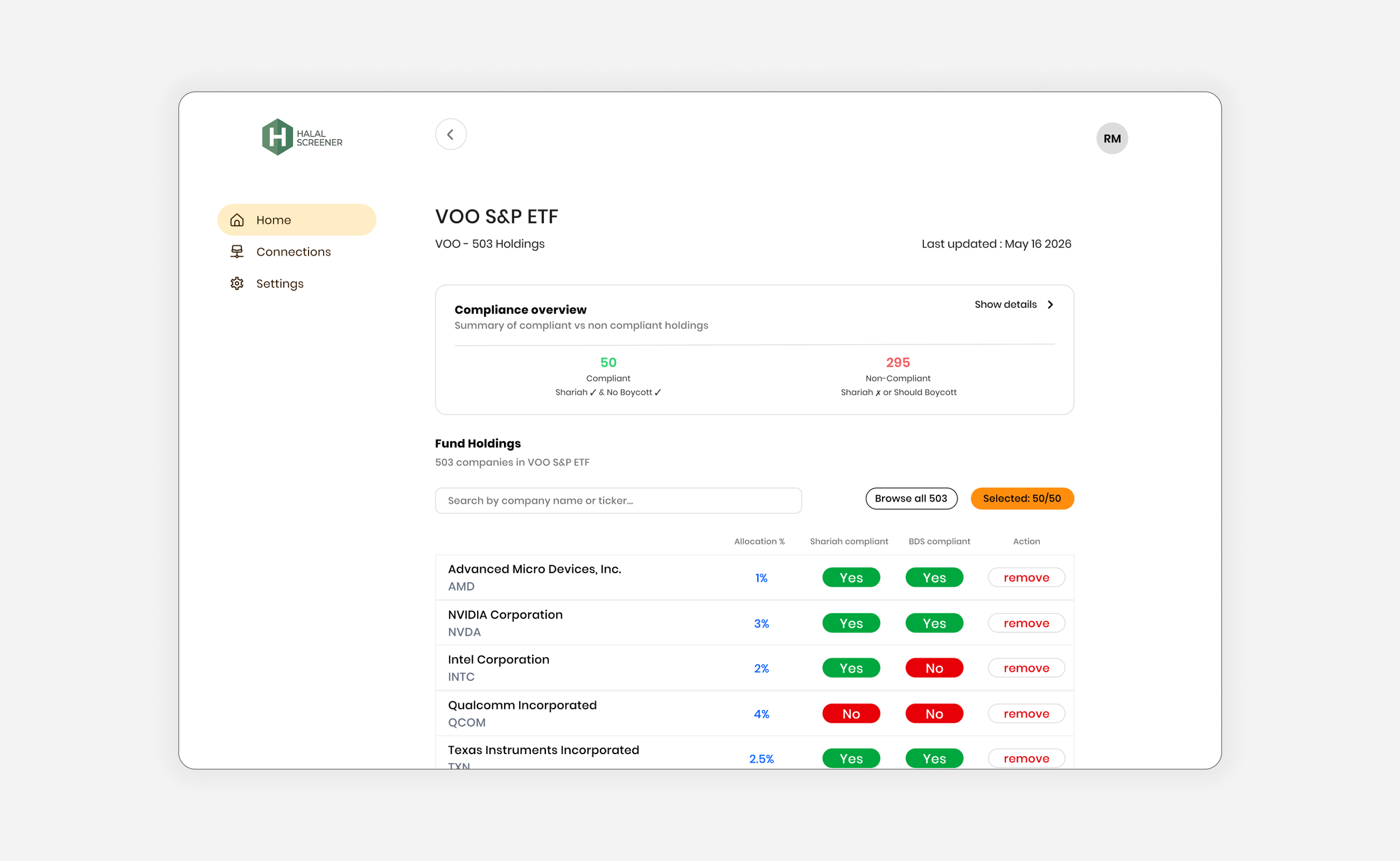Click Intel BDS compliant No badge
1400x861 pixels.
pos(934,668)
